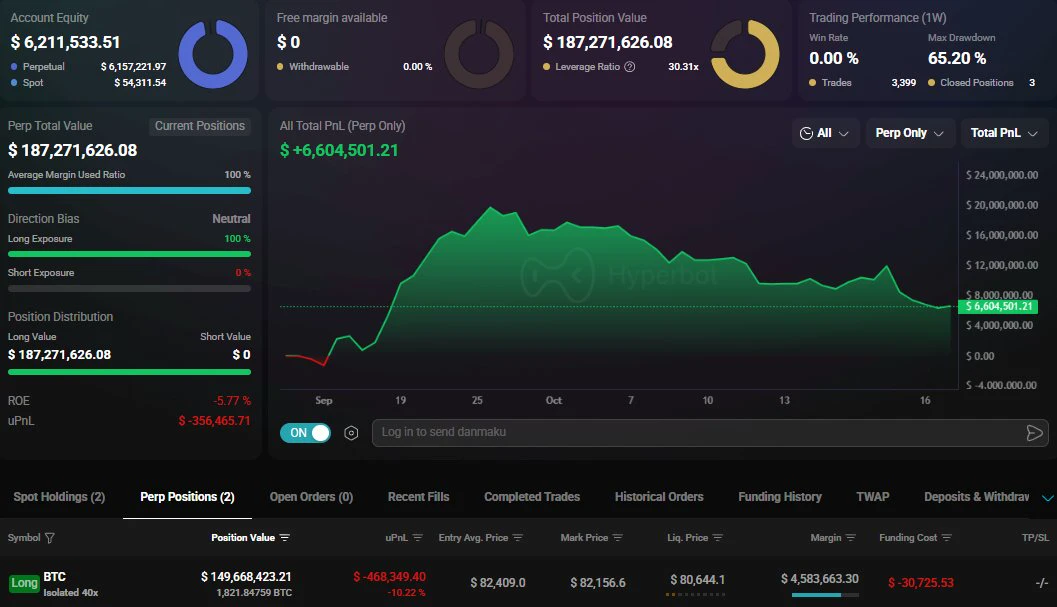Open danmaku settings hexagon icon

pos(351,433)
